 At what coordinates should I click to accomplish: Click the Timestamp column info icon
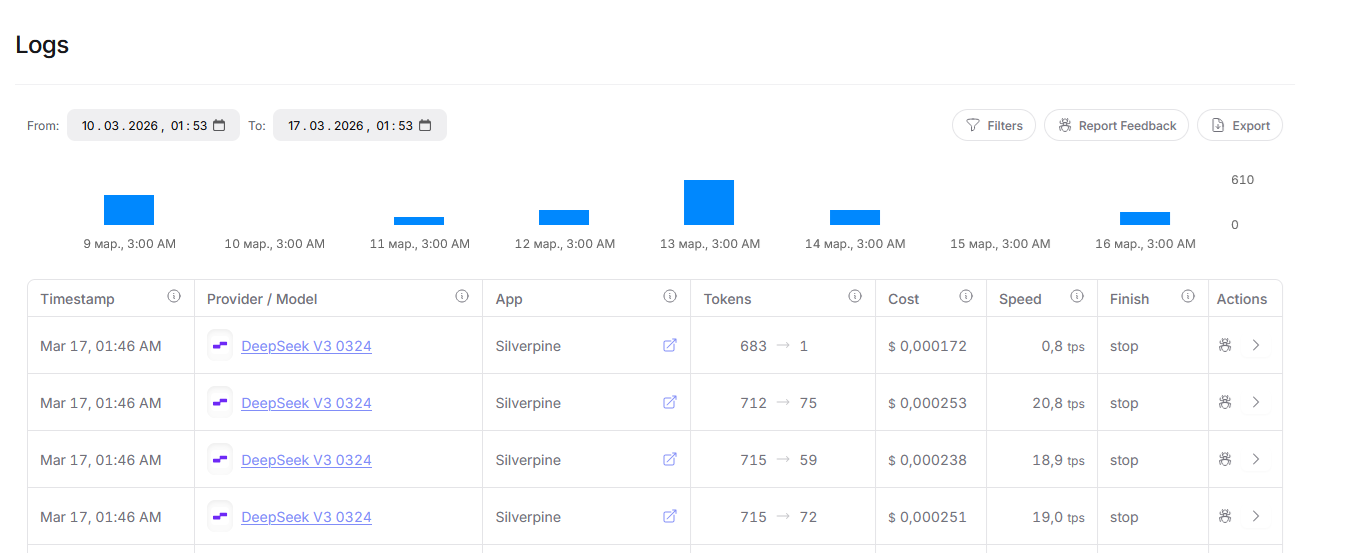tap(174, 297)
